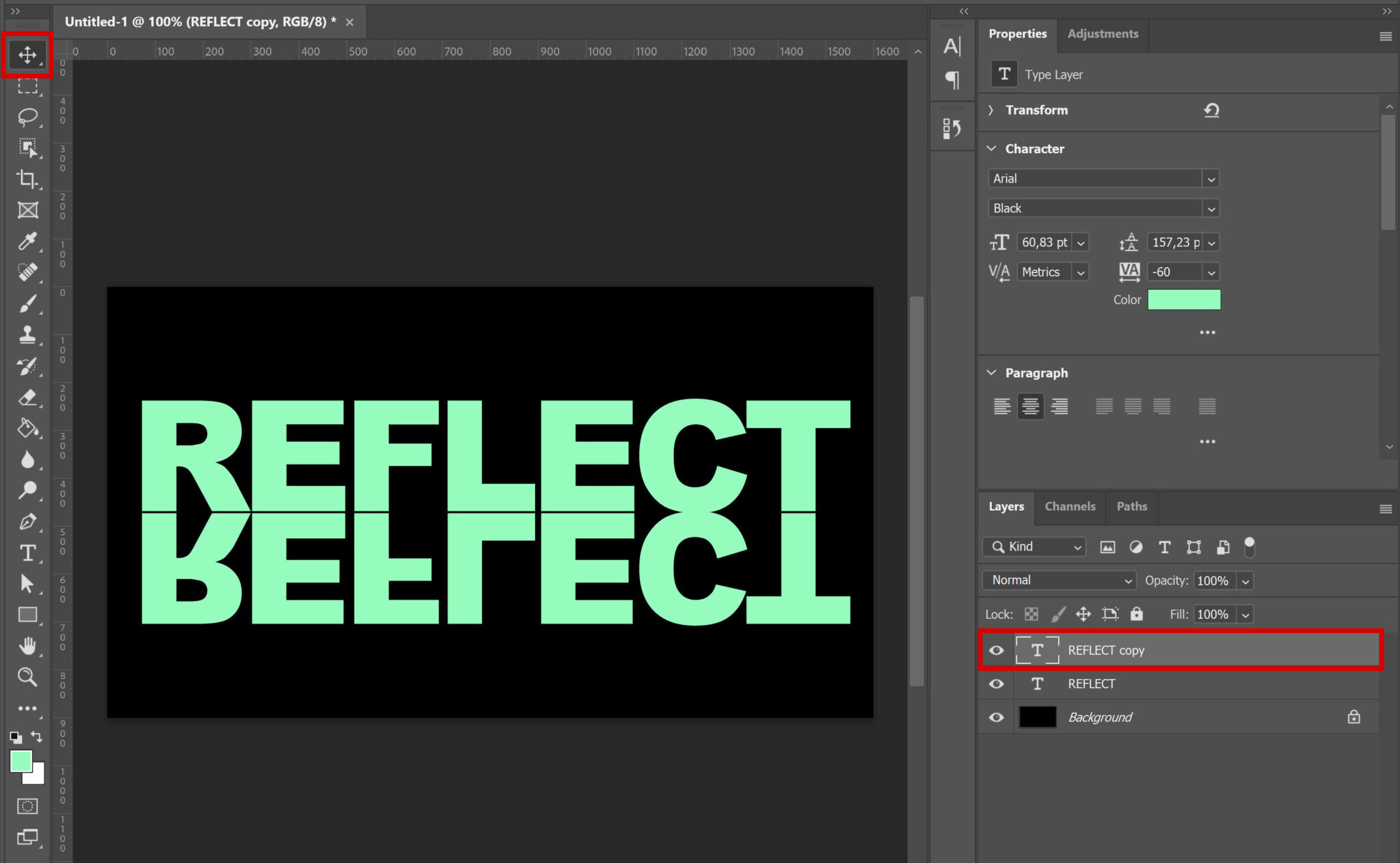
Task: Reset the Transform settings
Action: [1211, 110]
